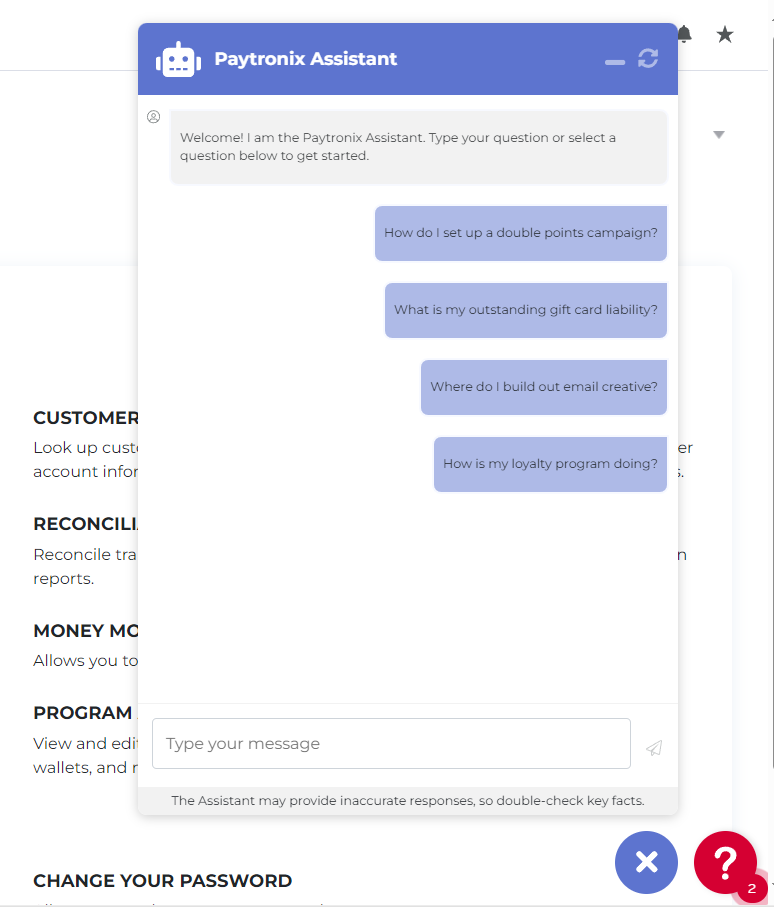Image resolution: width=774 pixels, height=907 pixels.
Task: Choose 'Where do I build out email creative?'
Action: 544,387
